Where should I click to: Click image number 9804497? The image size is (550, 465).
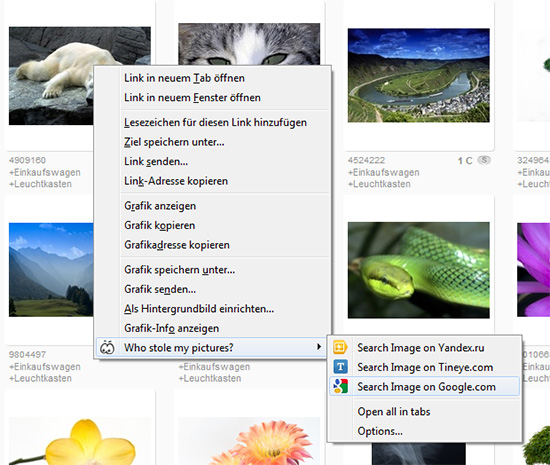(27, 355)
